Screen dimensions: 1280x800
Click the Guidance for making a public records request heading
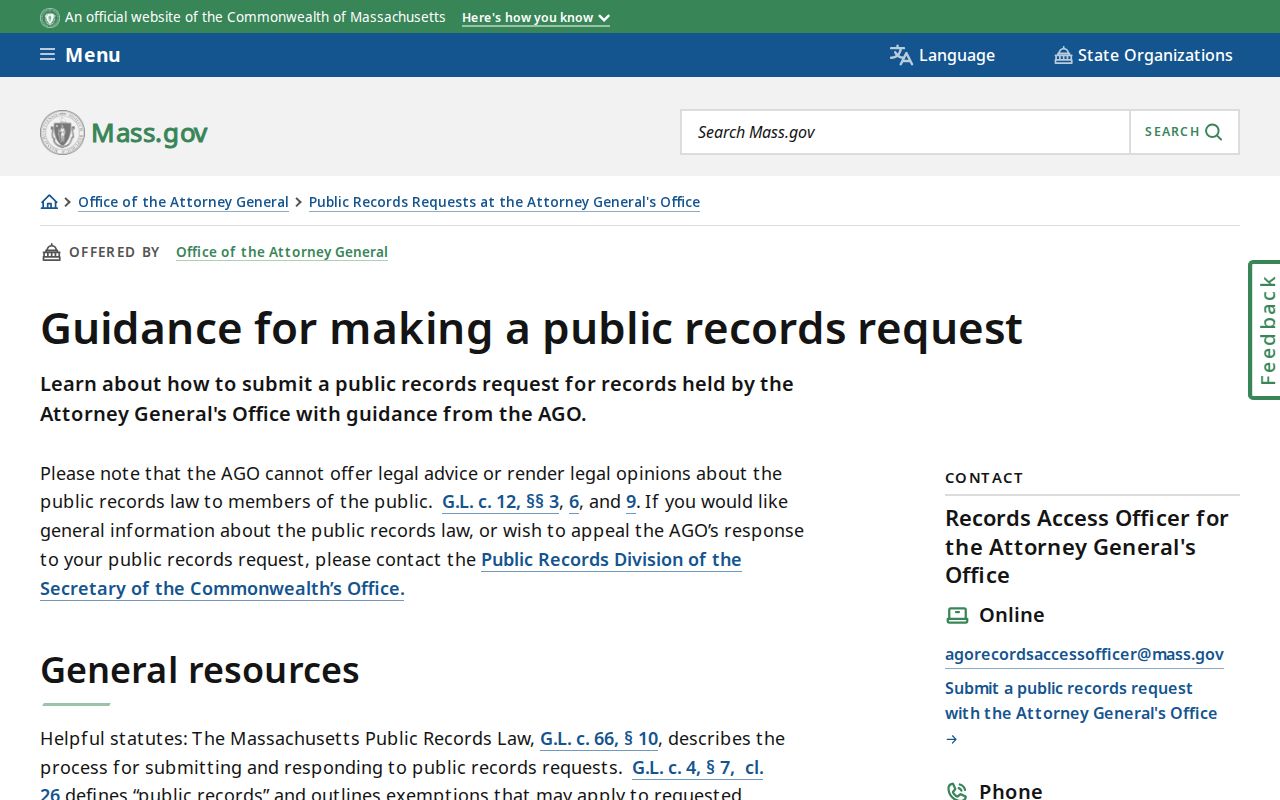531,328
